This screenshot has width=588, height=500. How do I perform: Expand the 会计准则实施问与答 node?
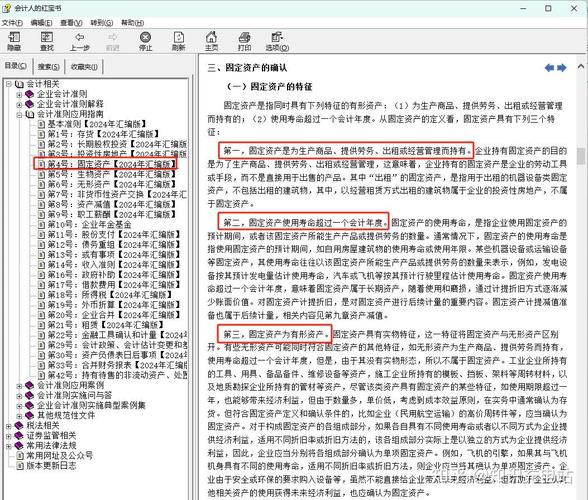click(x=19, y=396)
